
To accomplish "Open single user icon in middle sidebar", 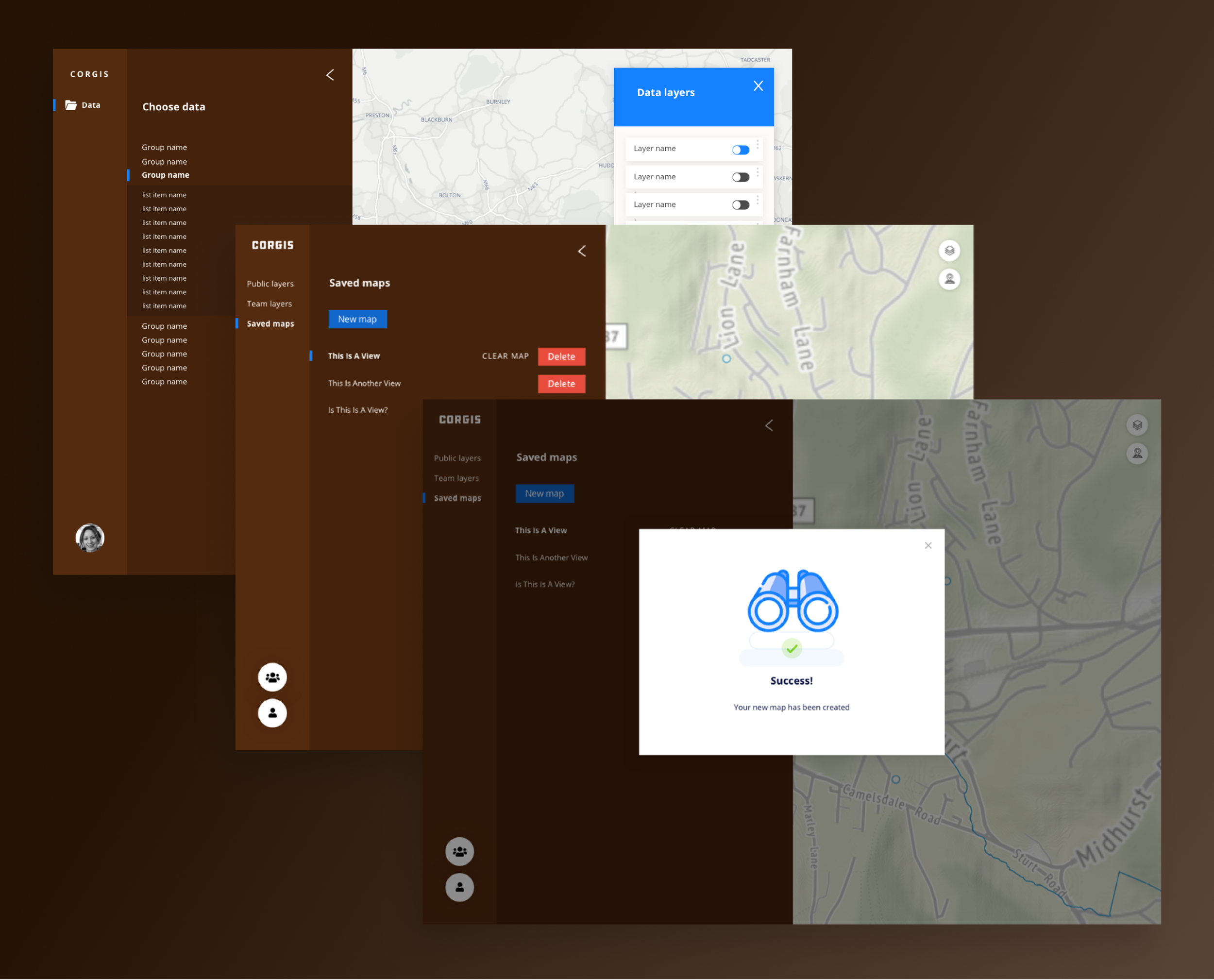I will 272,713.
